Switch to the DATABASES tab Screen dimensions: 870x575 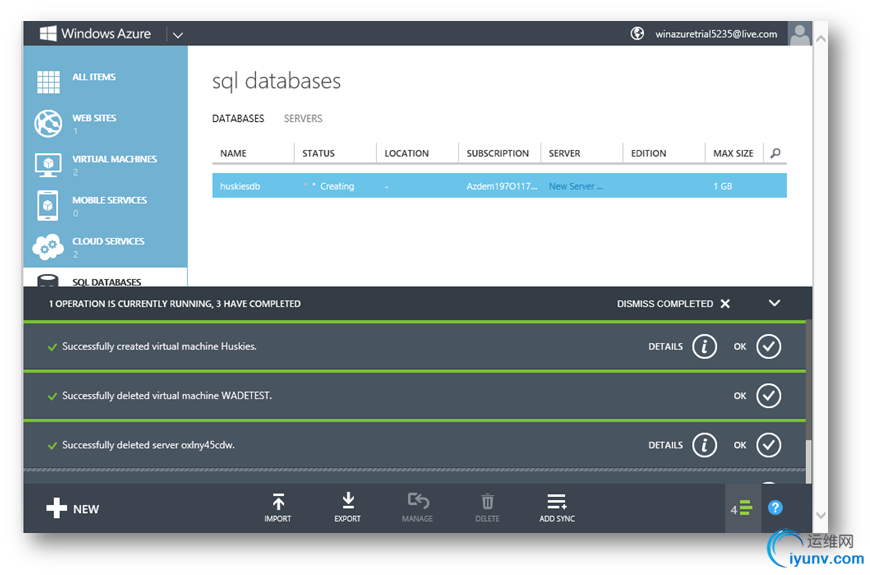click(238, 118)
